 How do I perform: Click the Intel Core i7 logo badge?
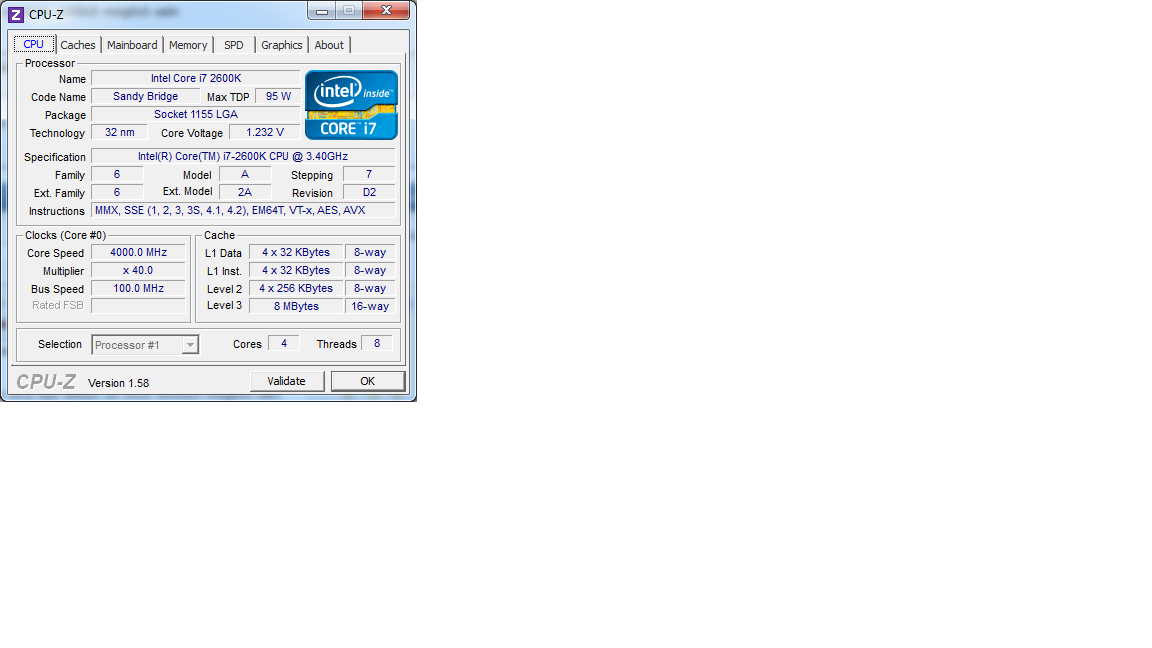click(351, 105)
